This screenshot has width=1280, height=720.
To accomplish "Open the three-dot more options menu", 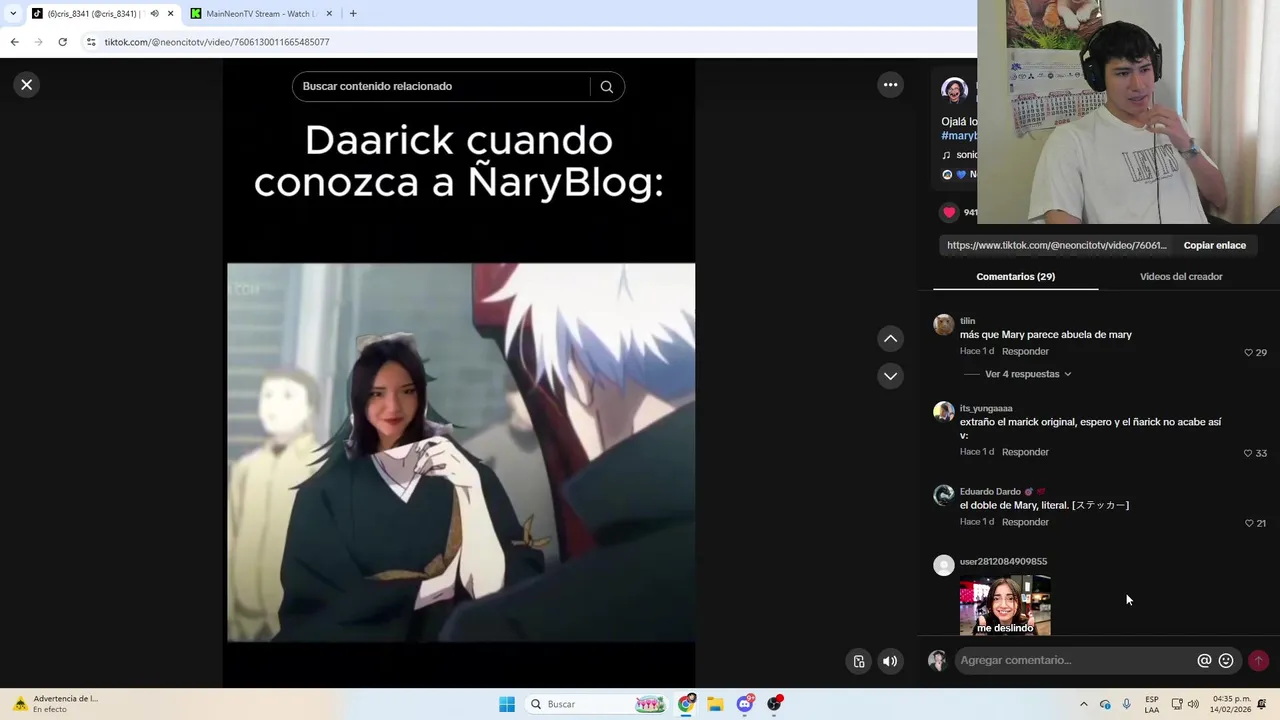I will 890,85.
